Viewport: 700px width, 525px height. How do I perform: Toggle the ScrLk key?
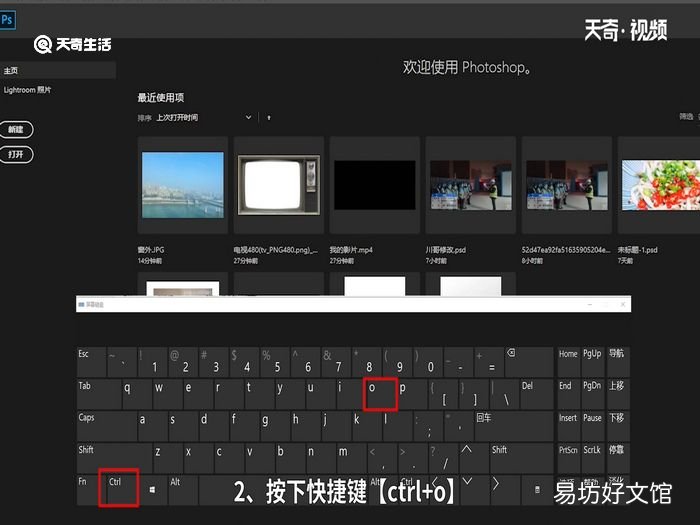[592, 458]
